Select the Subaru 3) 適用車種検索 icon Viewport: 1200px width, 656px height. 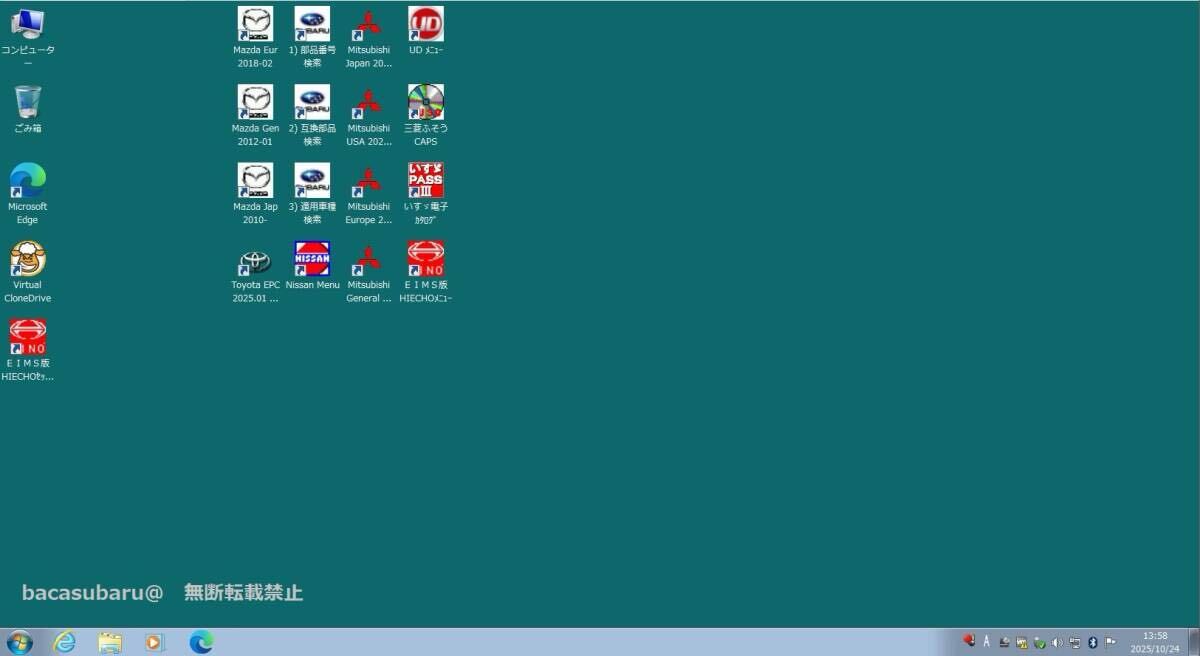(312, 181)
